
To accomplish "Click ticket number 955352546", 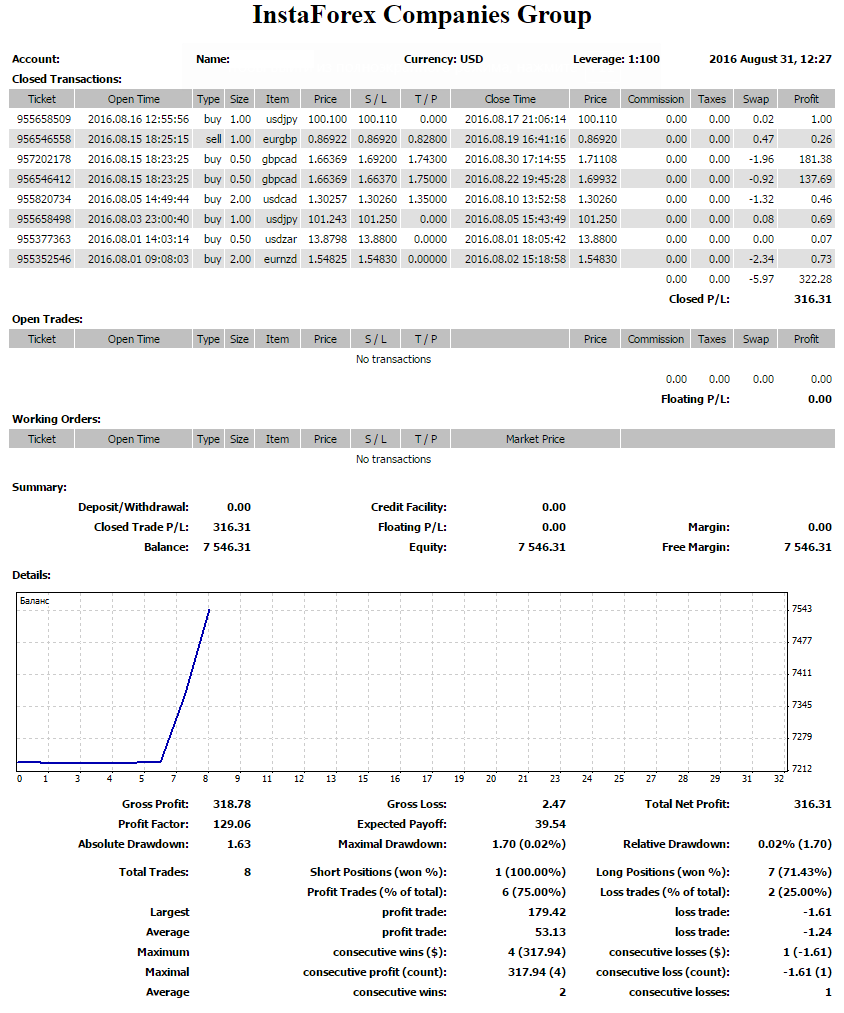I will (44, 260).
